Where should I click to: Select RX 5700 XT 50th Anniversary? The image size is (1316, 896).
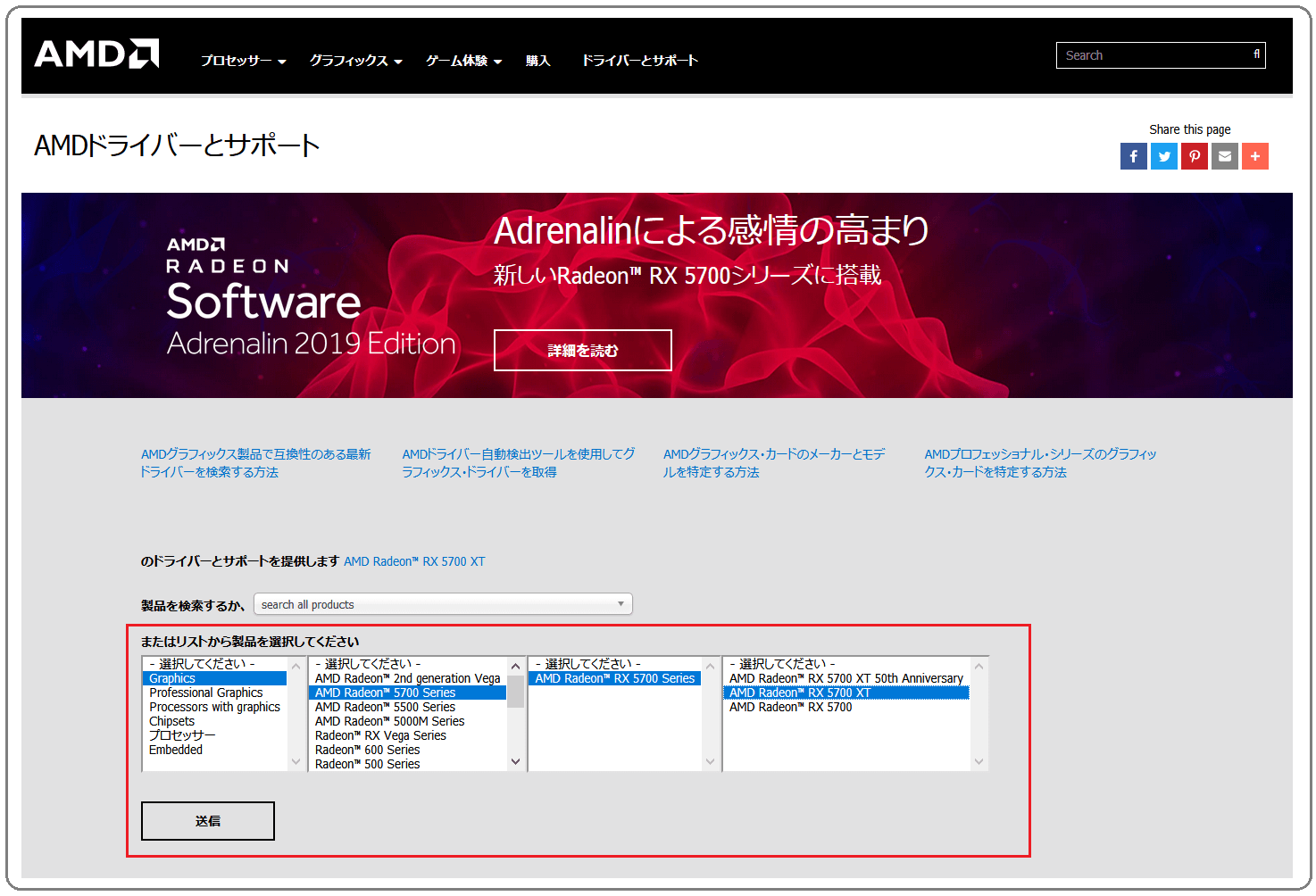pyautogui.click(x=846, y=678)
